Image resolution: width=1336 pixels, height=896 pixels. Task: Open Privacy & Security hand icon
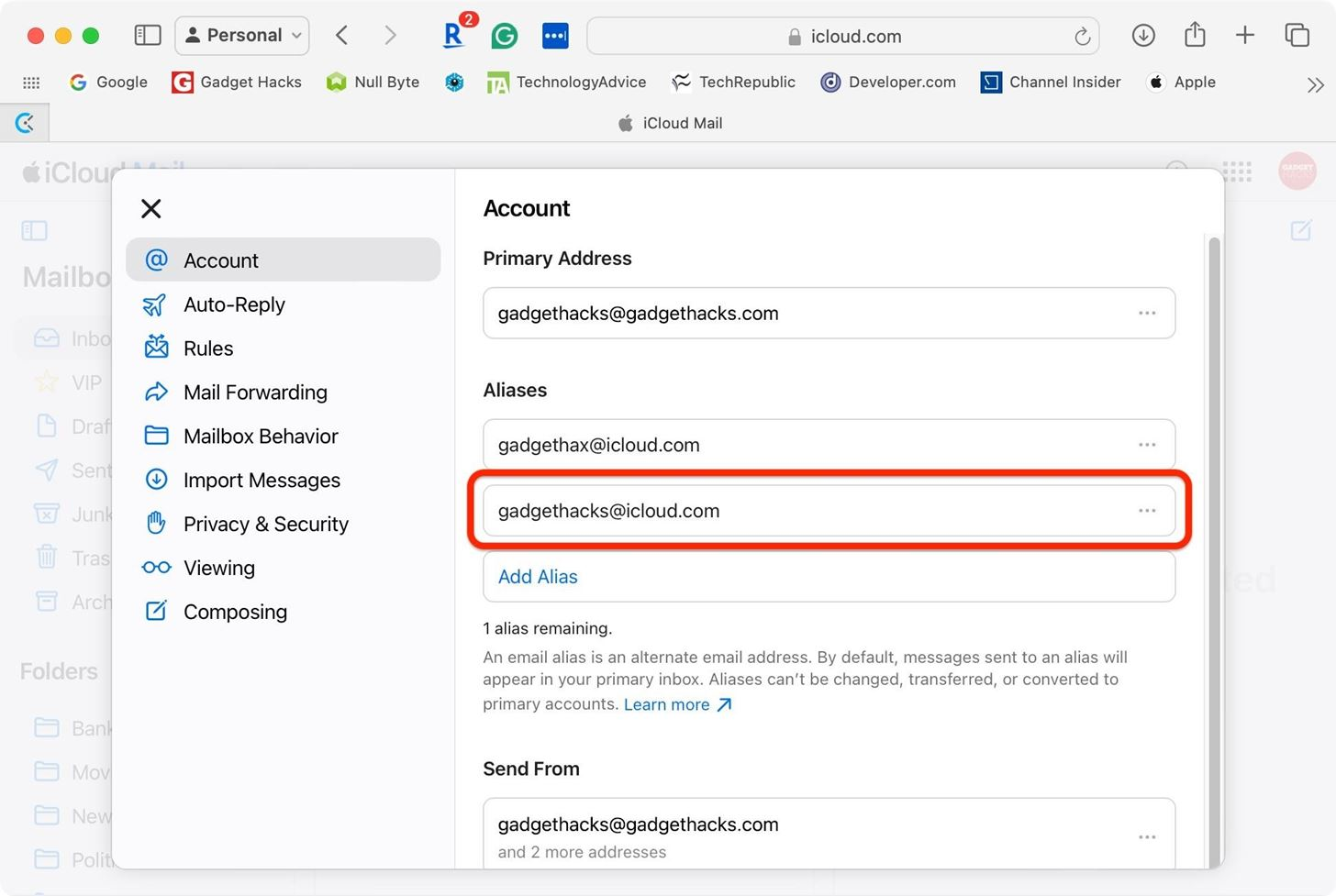[156, 523]
